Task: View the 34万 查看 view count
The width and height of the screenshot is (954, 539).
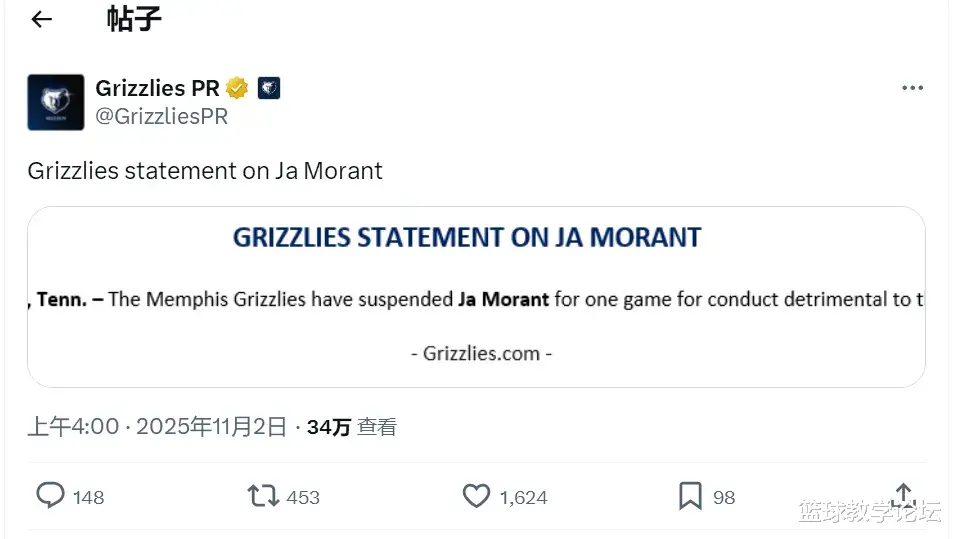Action: tap(351, 427)
